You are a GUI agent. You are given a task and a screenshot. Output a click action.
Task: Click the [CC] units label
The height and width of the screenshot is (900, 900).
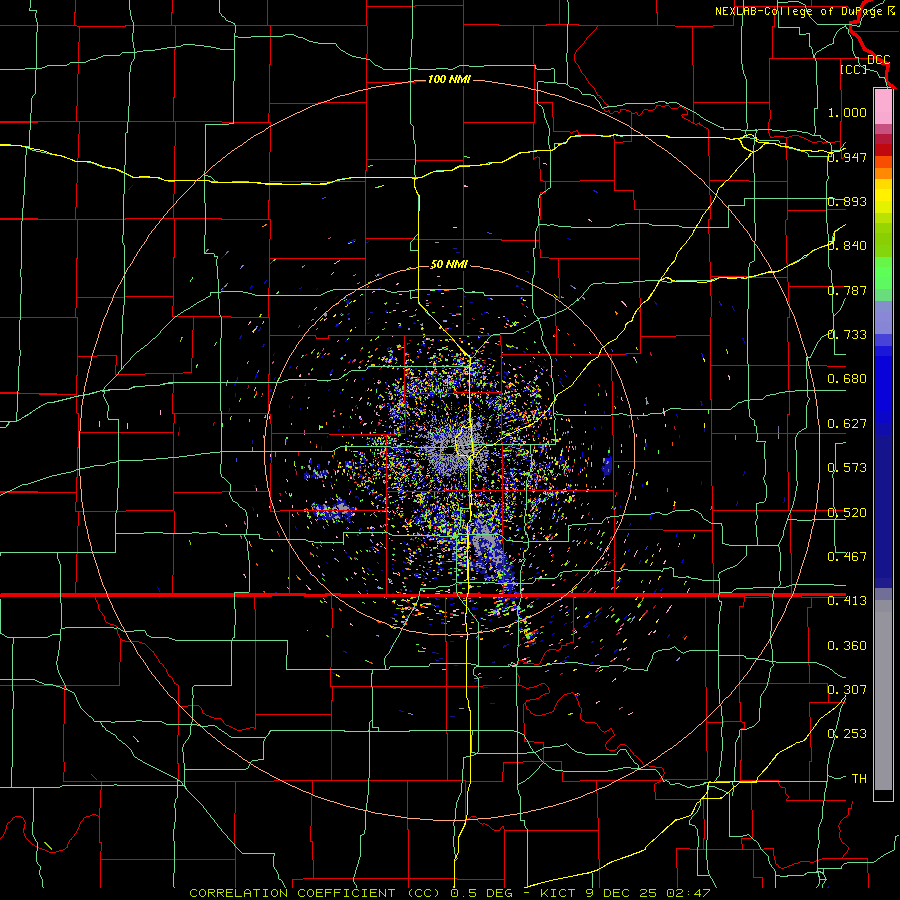click(x=853, y=69)
